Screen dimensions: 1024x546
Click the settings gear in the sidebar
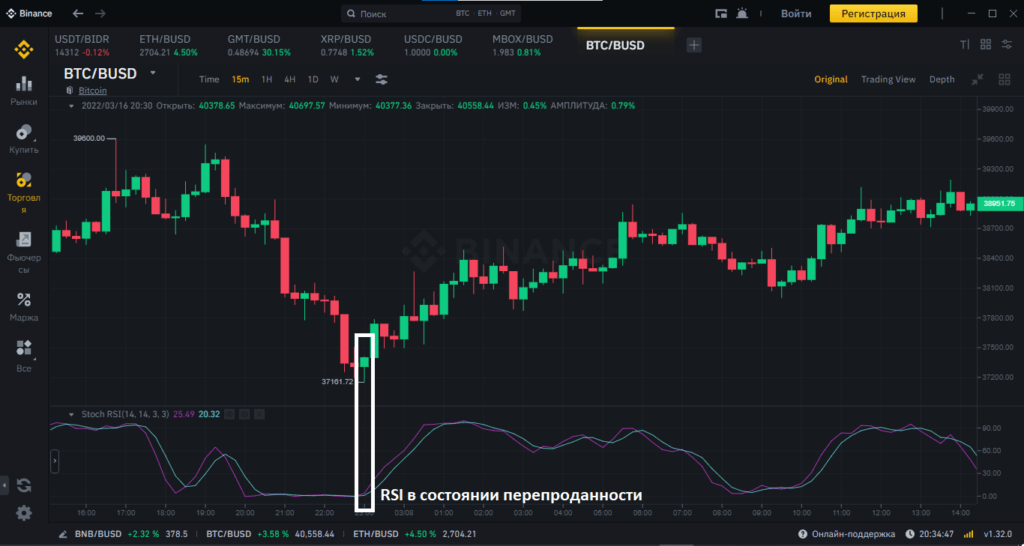(24, 513)
